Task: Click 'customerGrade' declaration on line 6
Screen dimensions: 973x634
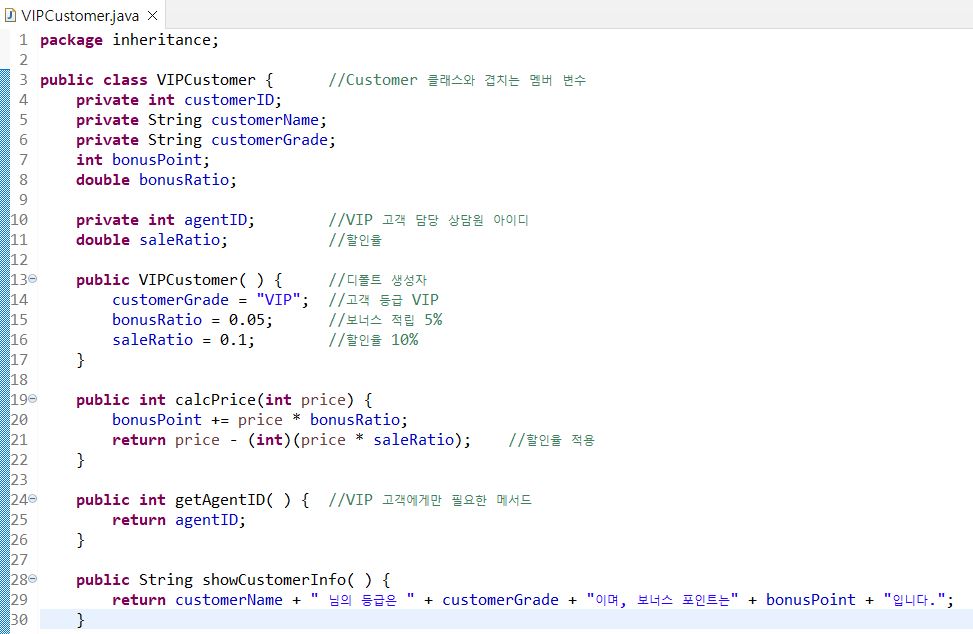Action: 269,140
